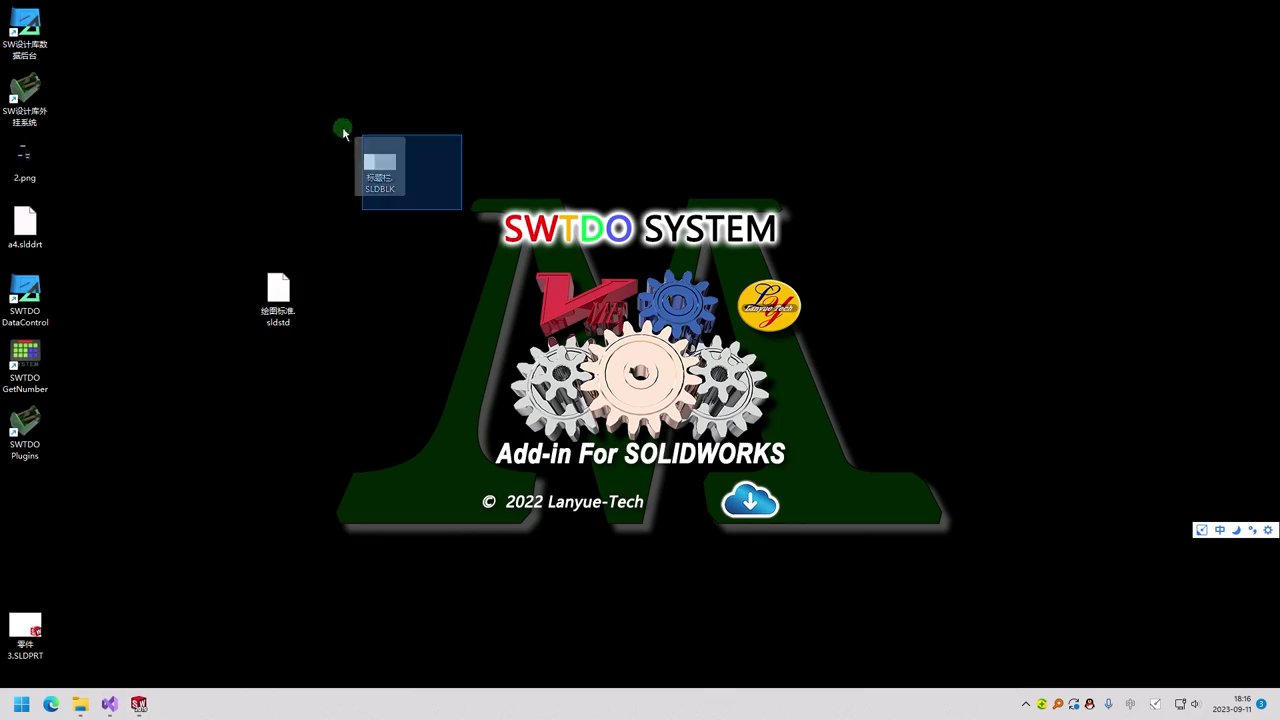Select the SWTDO Plugins shortcut
This screenshot has width=1280, height=720.
(x=25, y=434)
